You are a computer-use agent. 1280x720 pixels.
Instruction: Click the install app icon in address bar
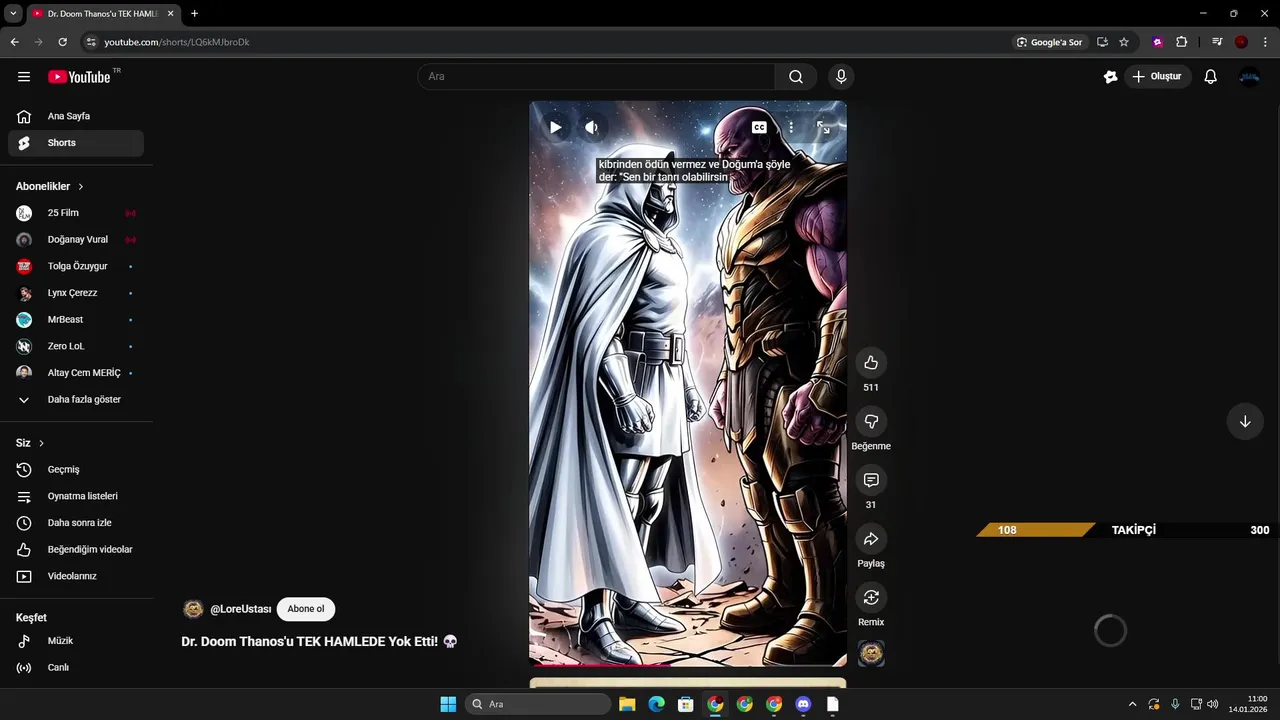1102,42
